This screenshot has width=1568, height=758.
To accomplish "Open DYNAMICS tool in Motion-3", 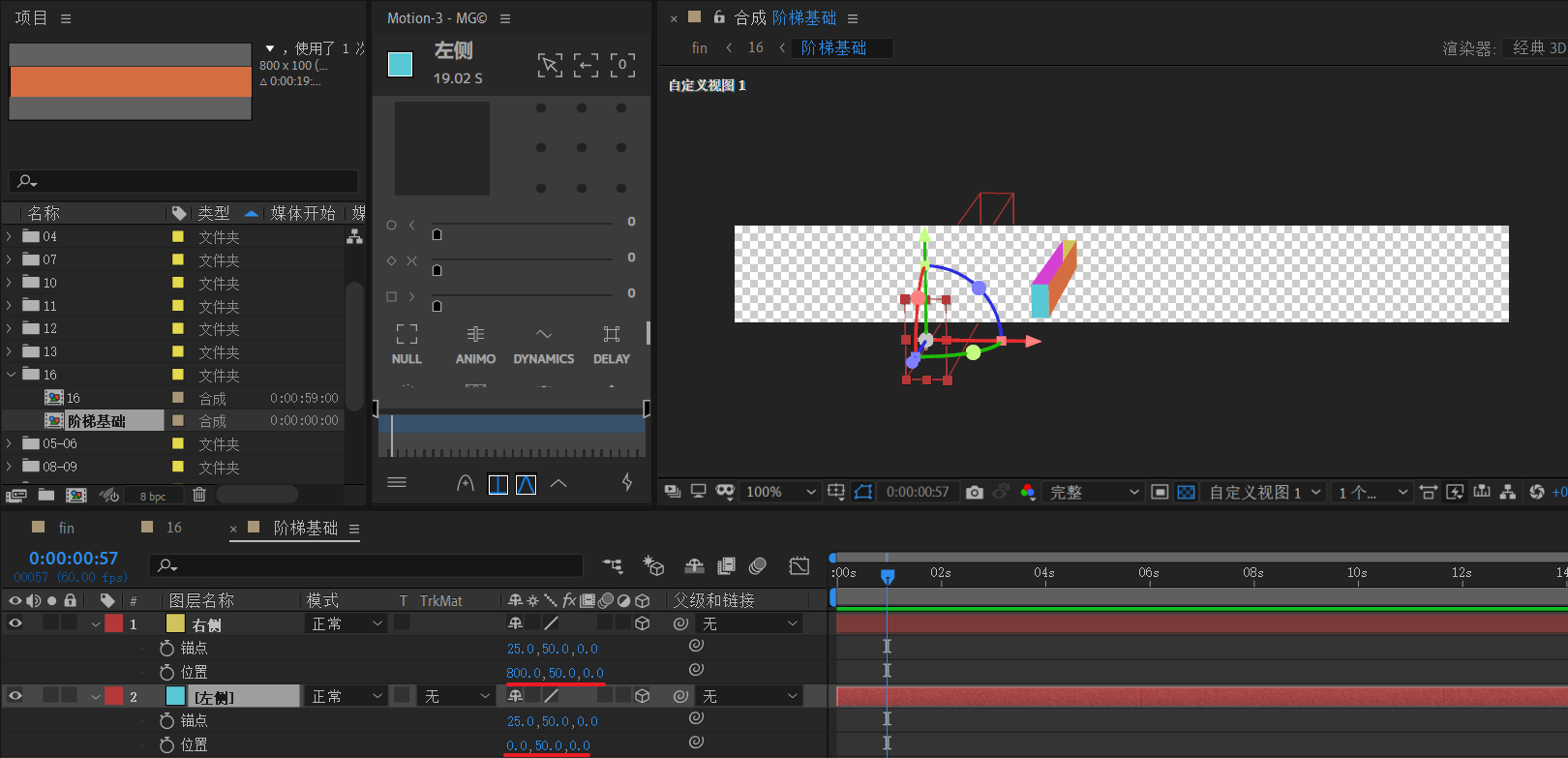I will tap(544, 344).
